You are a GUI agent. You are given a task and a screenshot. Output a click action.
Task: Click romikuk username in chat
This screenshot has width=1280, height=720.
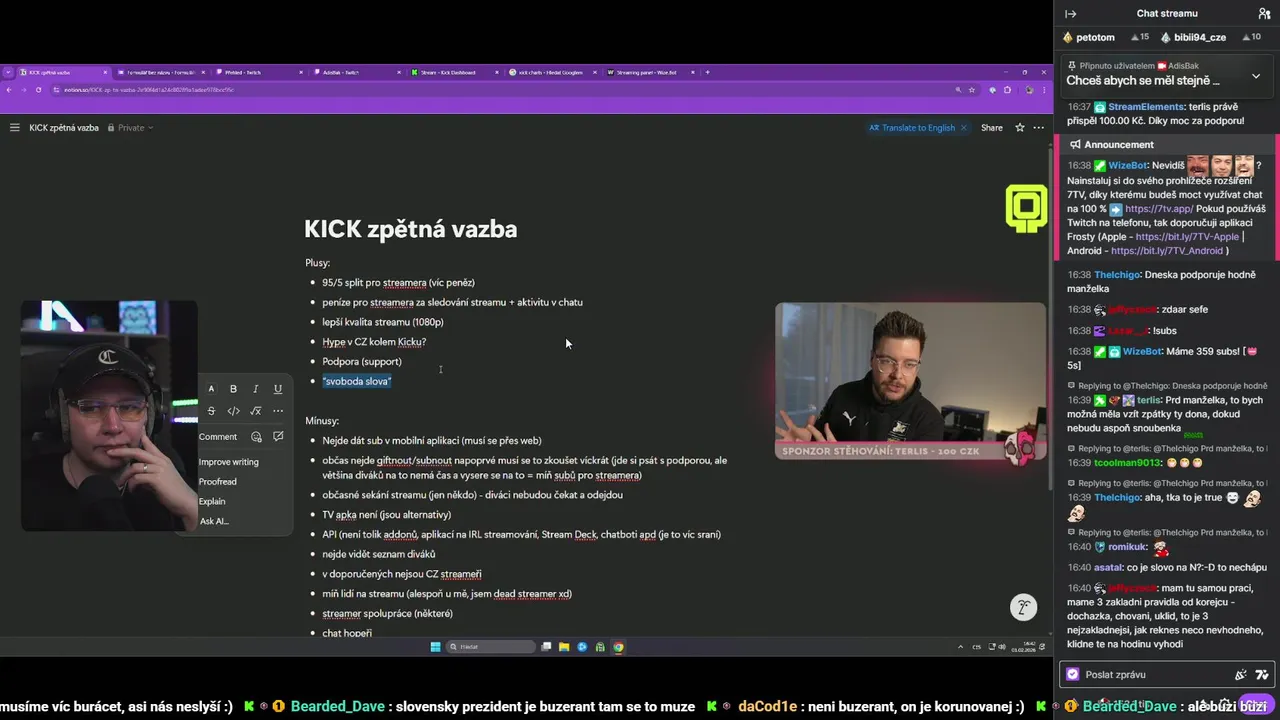pyautogui.click(x=1127, y=548)
